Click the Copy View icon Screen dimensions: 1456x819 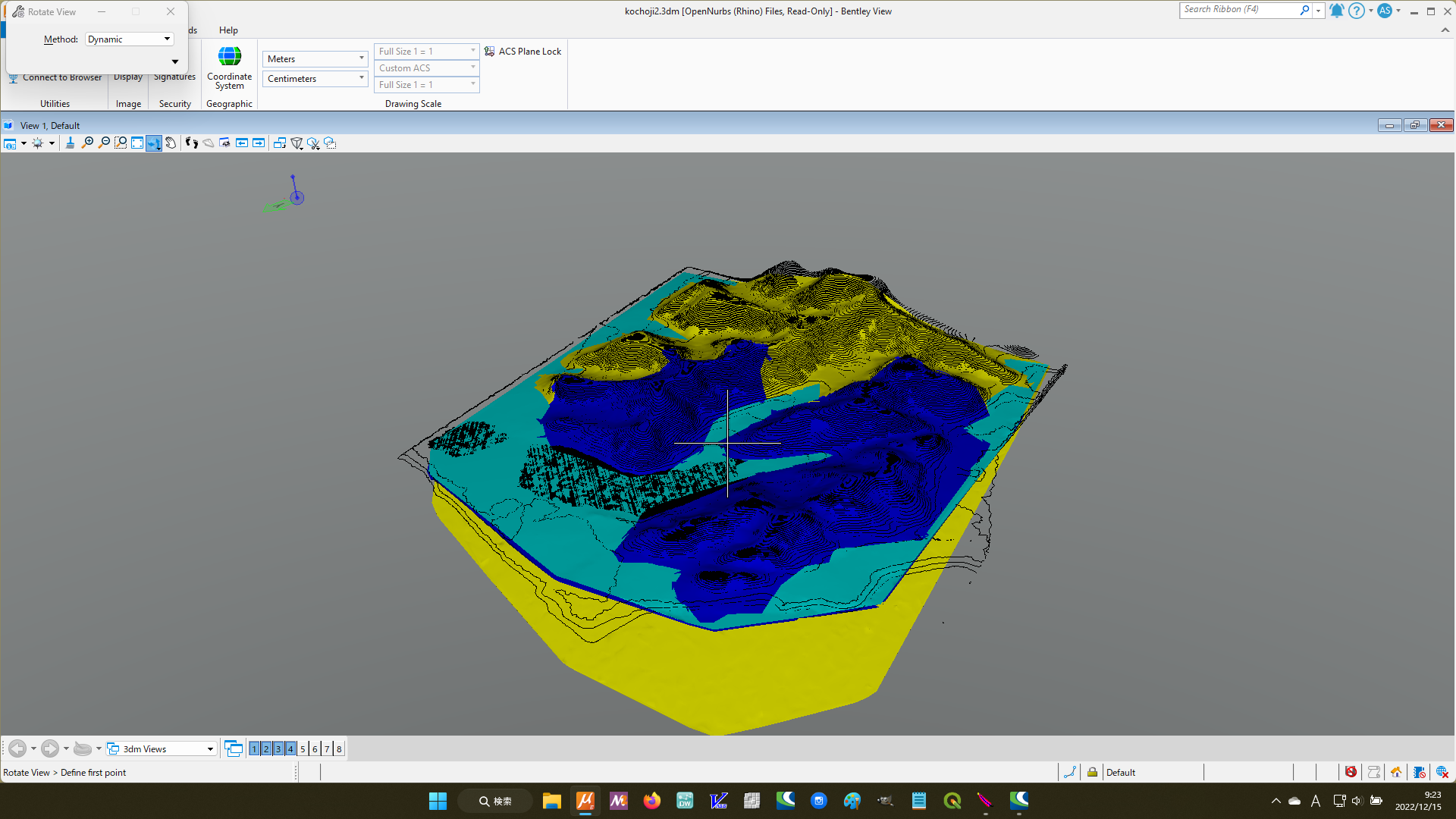click(x=280, y=143)
